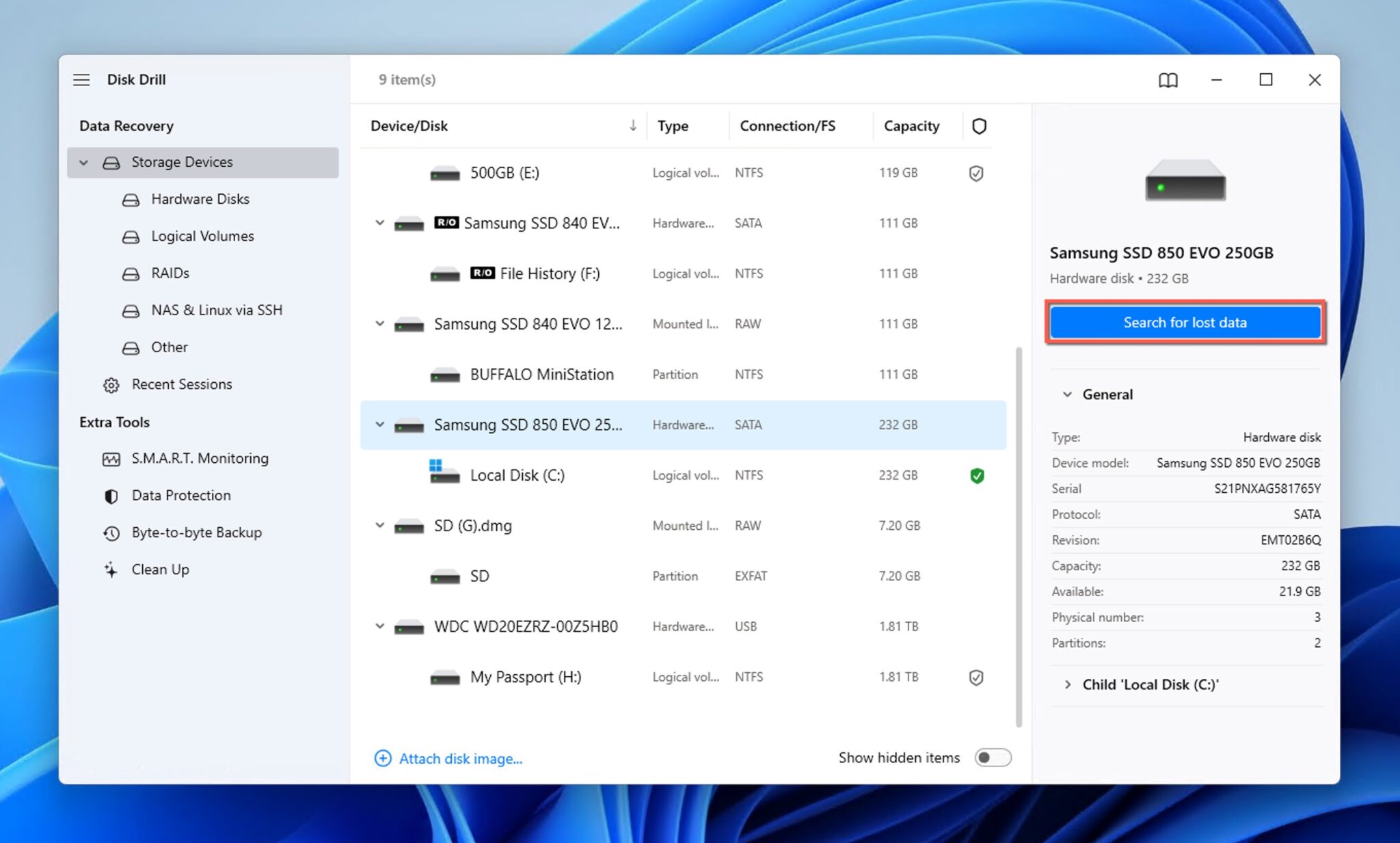Click the drive icon beside WDC WD20EZRZ-00Z5HB0
Viewport: 1400px width, 843px height.
click(409, 627)
